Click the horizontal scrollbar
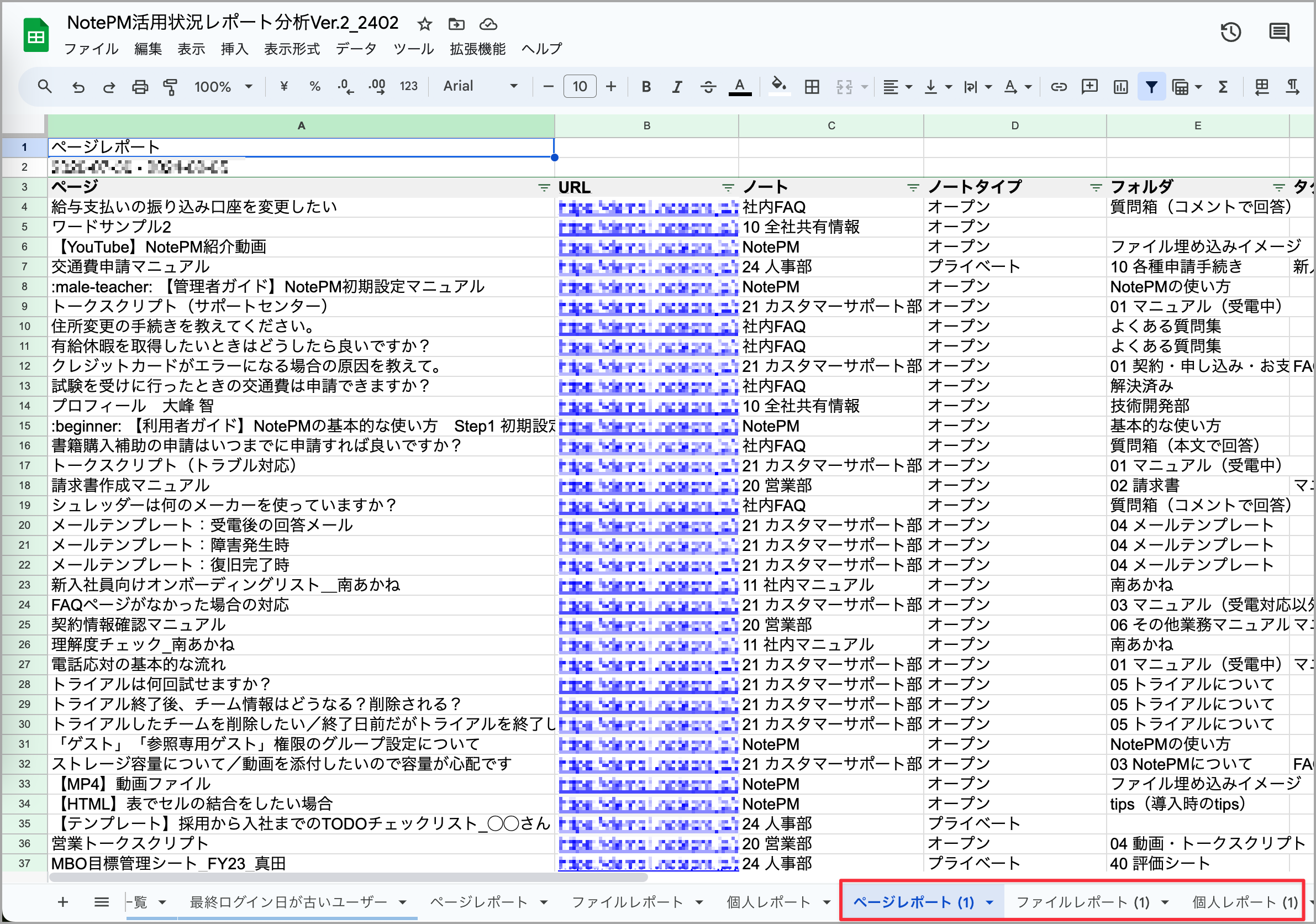This screenshot has height=924, width=1316. (349, 877)
